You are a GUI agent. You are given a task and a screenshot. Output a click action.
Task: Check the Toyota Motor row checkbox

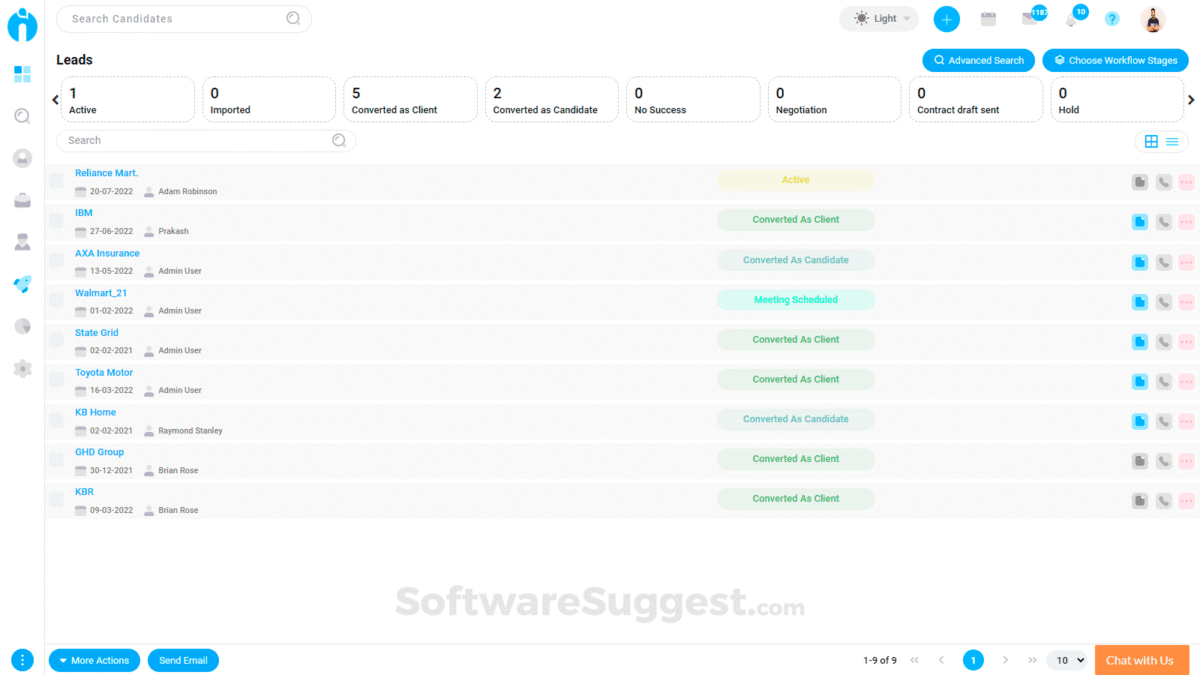coord(56,381)
